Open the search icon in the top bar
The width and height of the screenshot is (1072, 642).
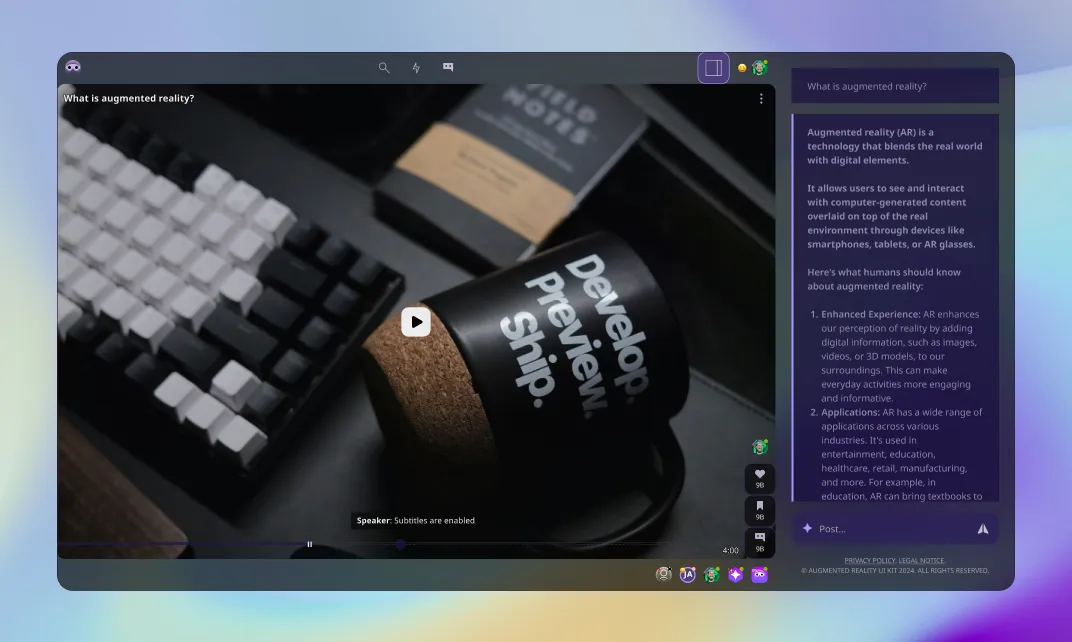click(x=384, y=68)
